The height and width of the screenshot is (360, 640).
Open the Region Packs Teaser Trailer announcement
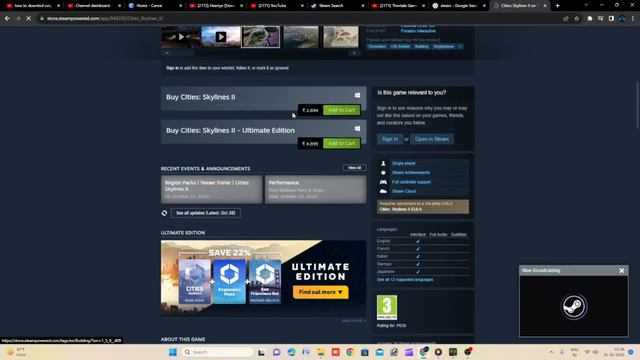[211, 189]
